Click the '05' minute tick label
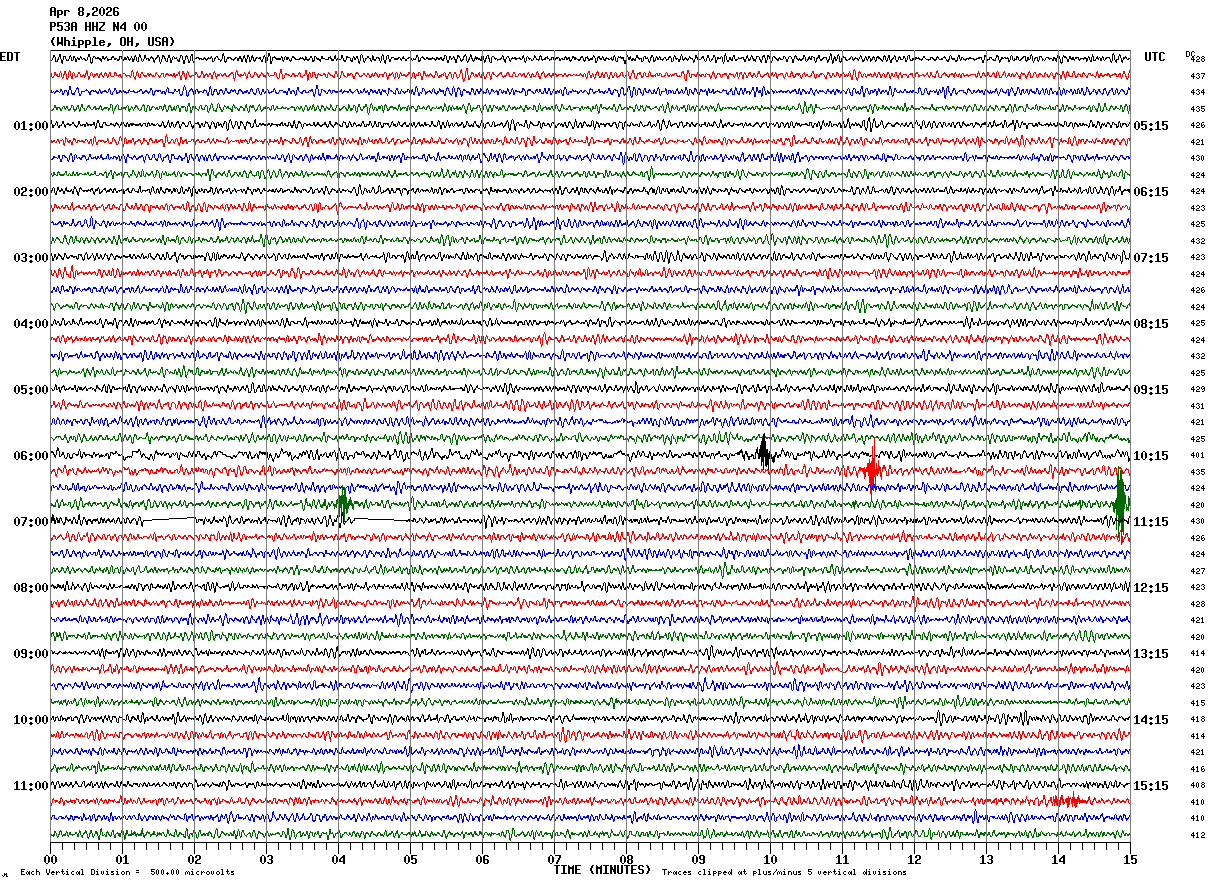Screen dimensions: 1210x886 pyautogui.click(x=410, y=859)
